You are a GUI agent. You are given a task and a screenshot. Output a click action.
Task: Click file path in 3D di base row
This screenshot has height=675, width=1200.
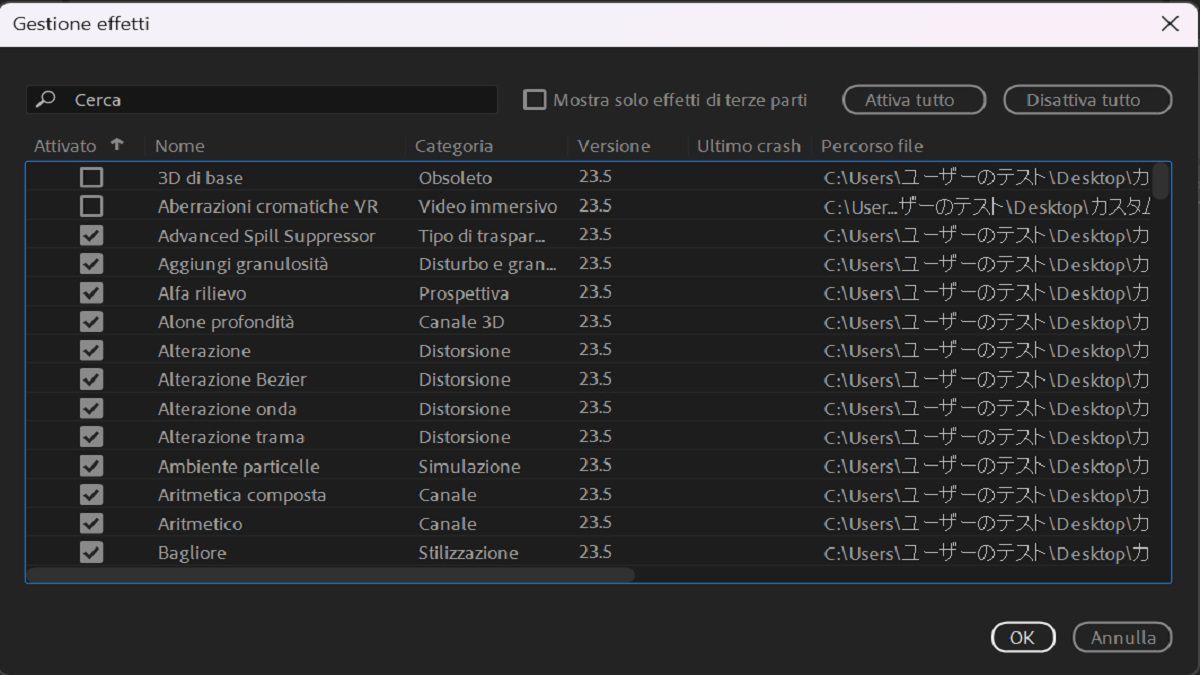coord(986,178)
